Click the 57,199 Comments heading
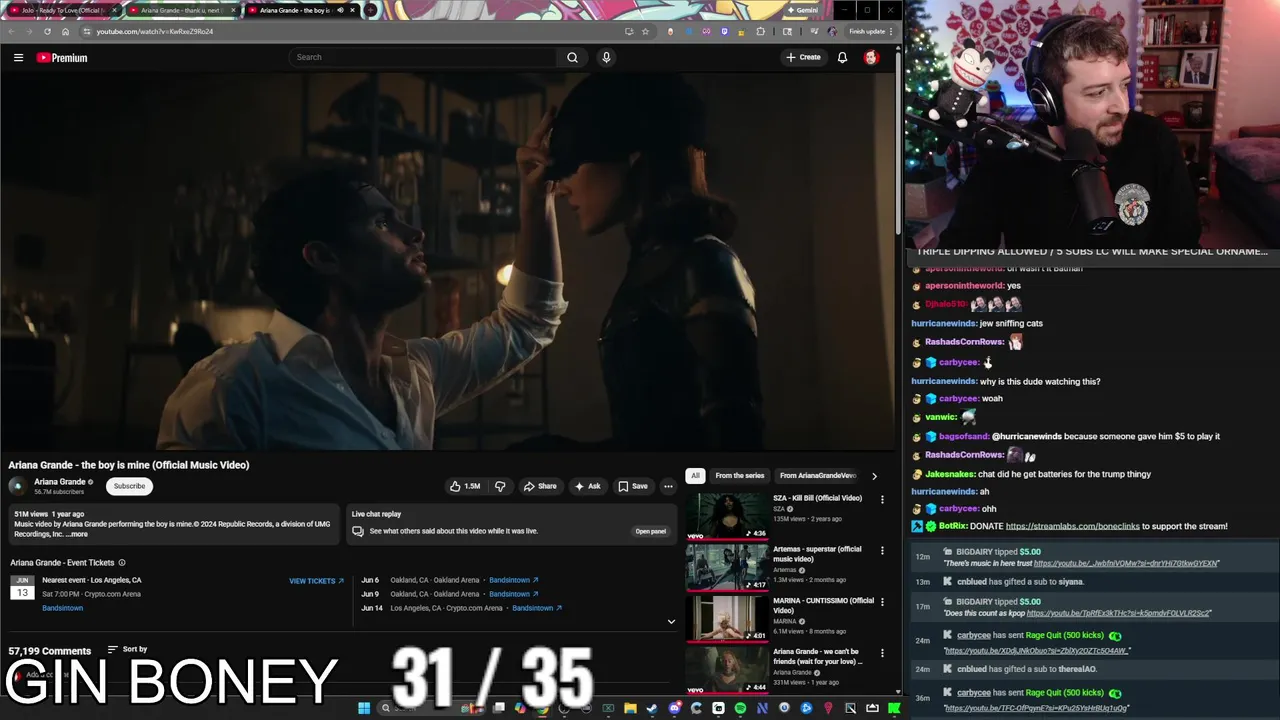The image size is (1280, 720). click(50, 651)
